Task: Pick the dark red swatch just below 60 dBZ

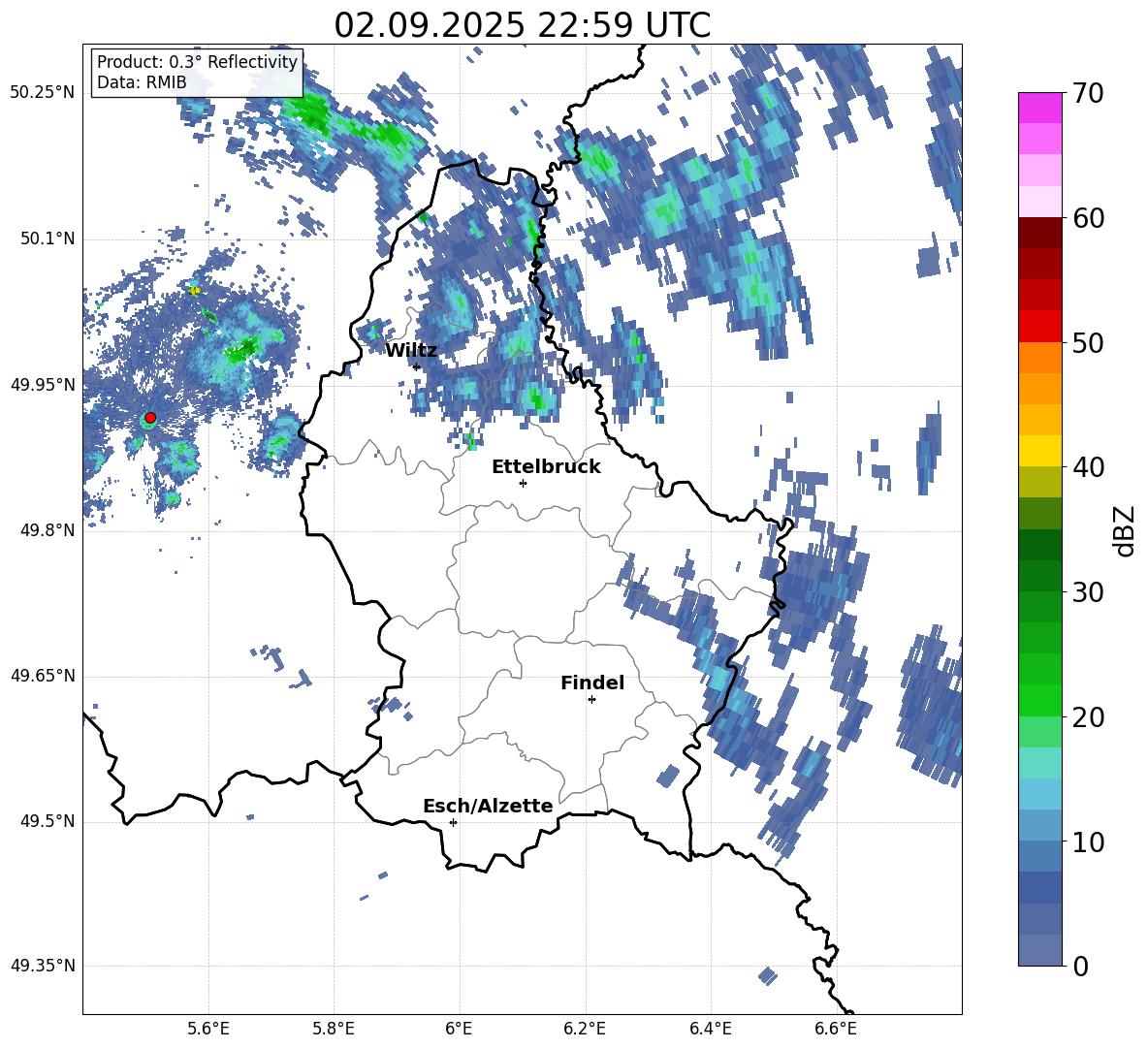Action: point(1039,234)
